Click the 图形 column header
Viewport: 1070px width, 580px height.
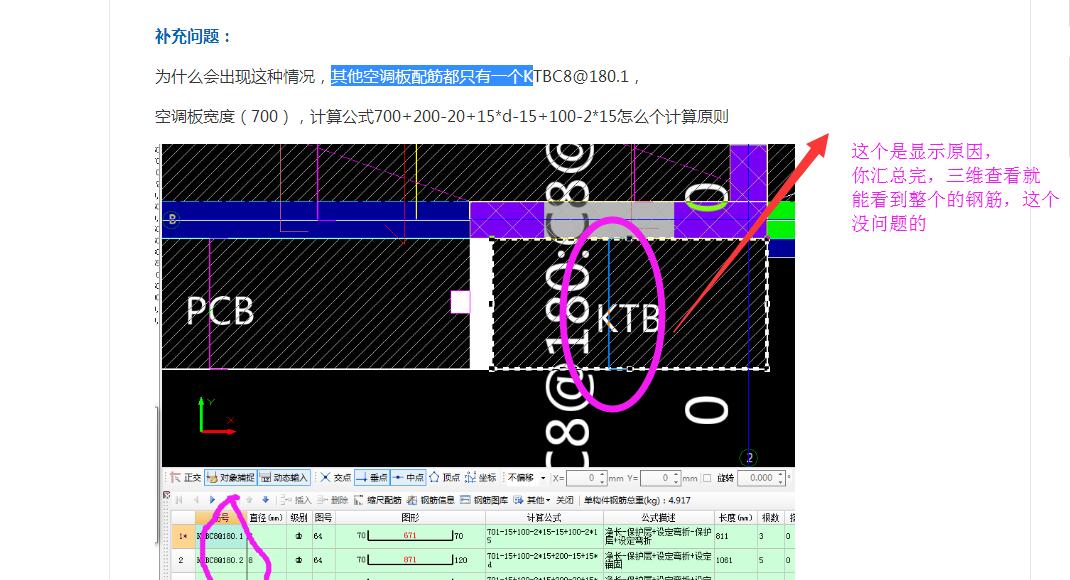tap(410, 518)
